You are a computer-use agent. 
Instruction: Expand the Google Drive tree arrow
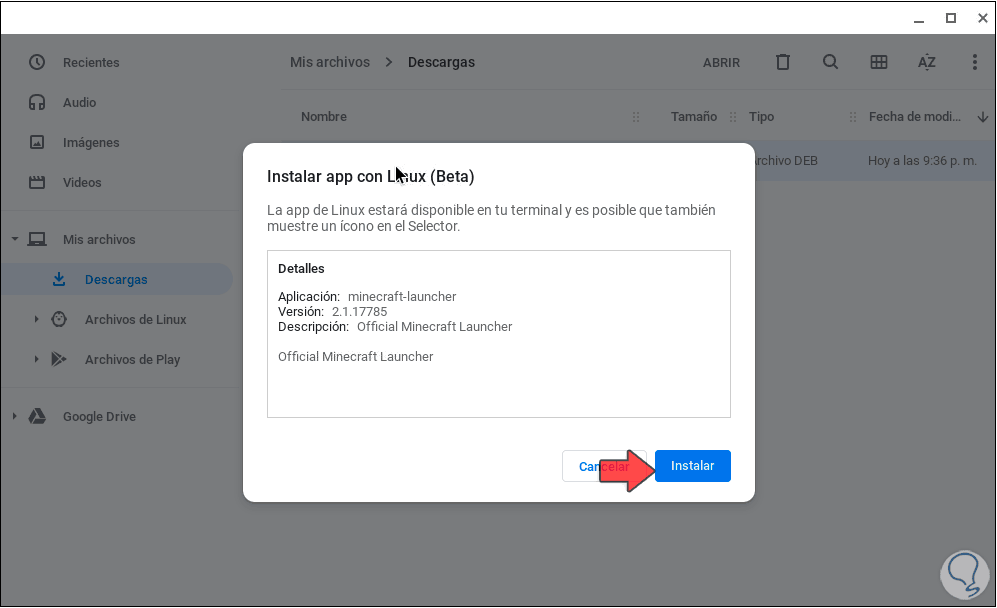point(15,417)
